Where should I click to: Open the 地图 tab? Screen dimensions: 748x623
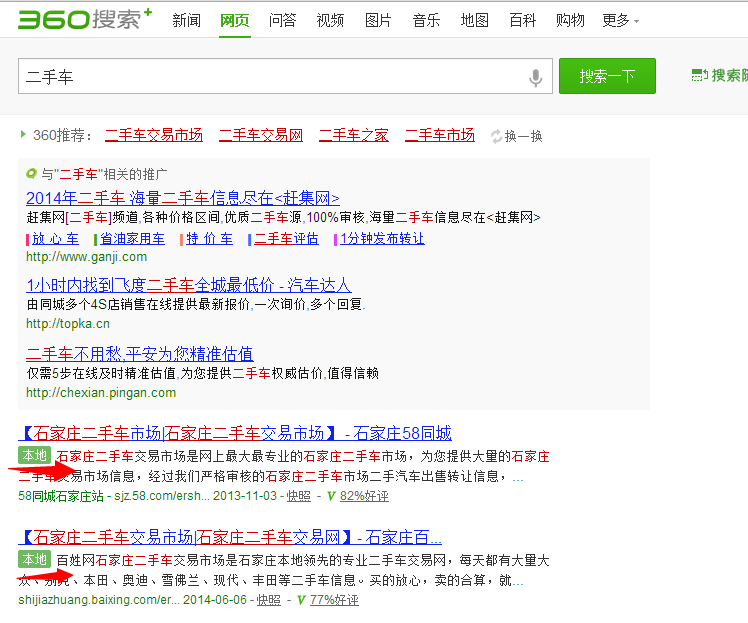(x=474, y=21)
